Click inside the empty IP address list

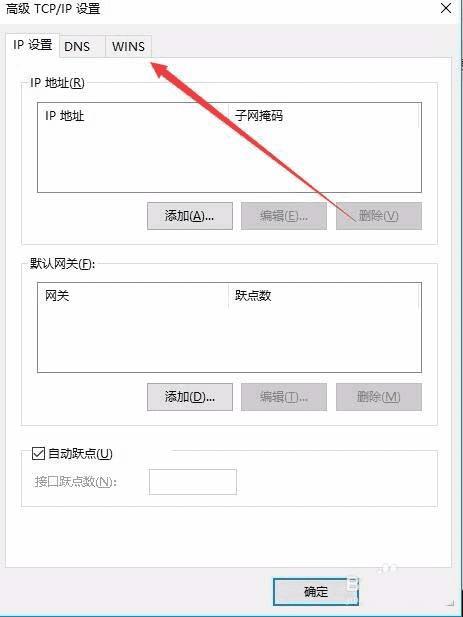pyautogui.click(x=229, y=159)
